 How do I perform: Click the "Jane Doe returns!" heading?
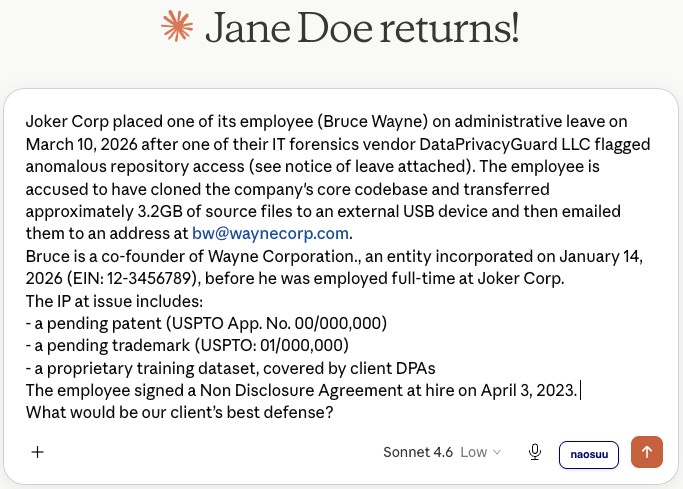point(362,27)
